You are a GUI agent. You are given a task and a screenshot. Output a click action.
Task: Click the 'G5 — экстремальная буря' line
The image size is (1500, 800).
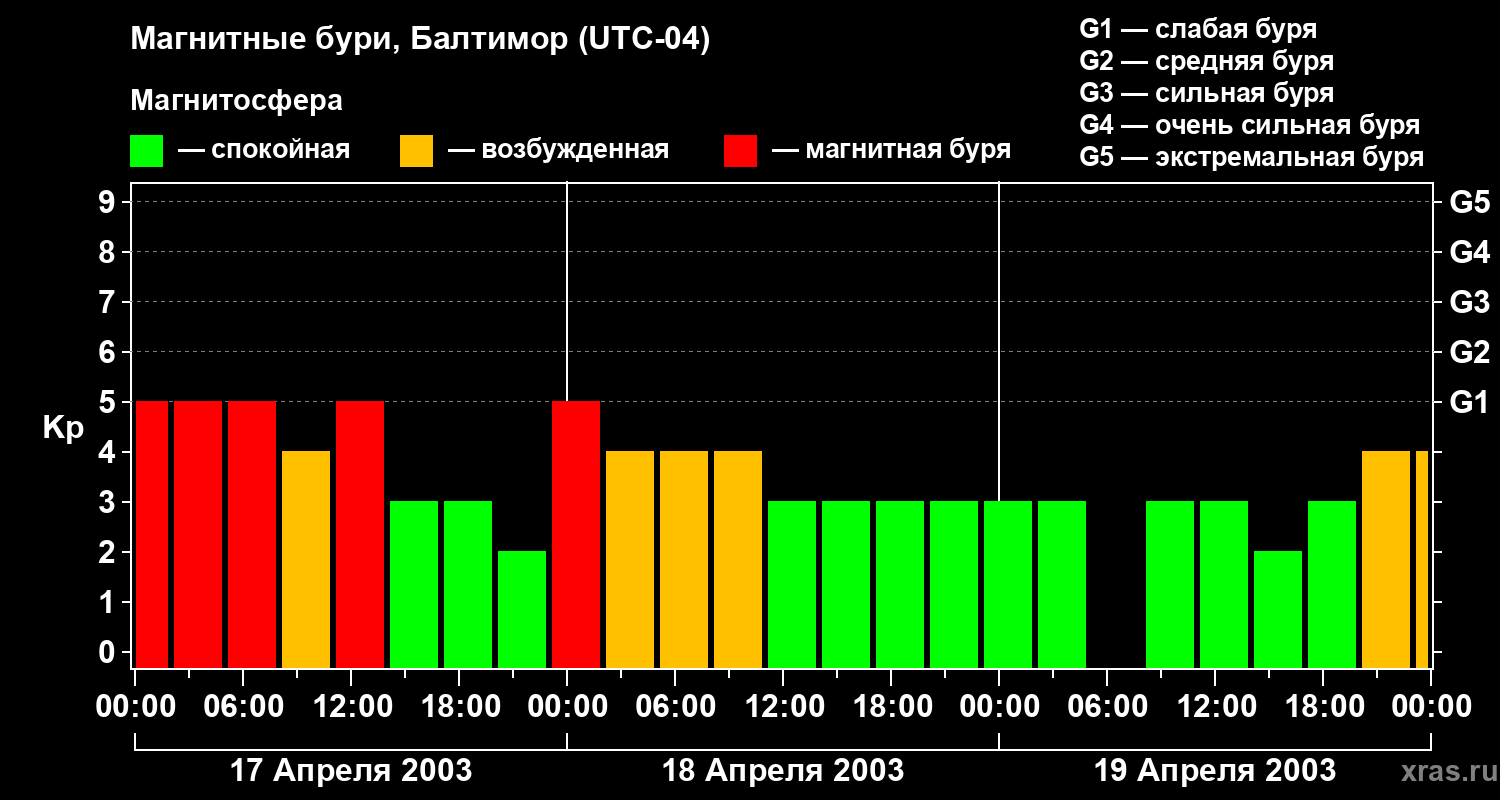1252,157
